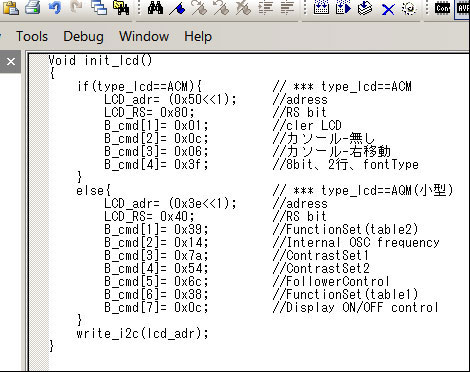
Task: Open the Window menu
Action: coord(144,36)
